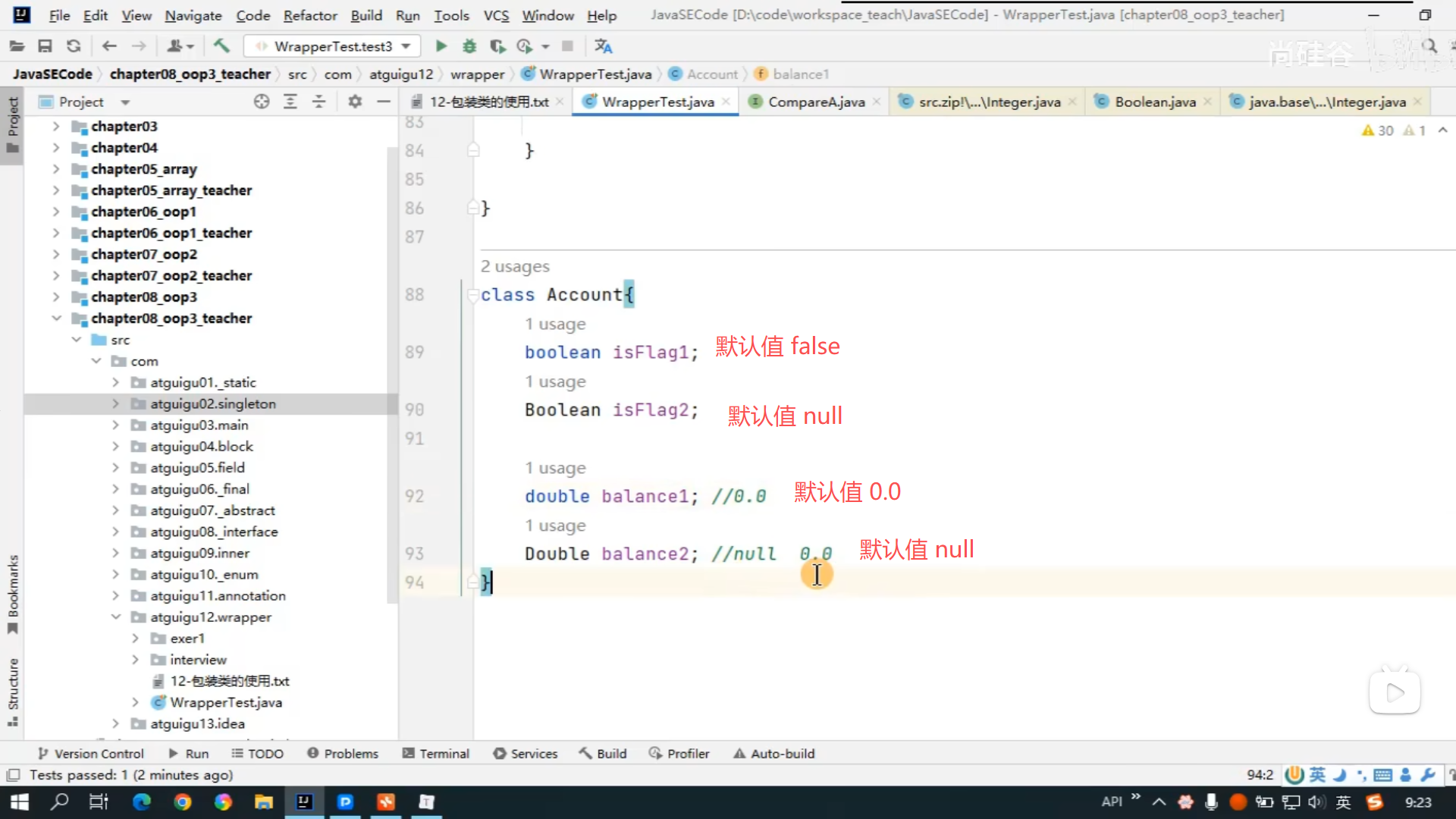Toggle fold marker on class Account line
The width and height of the screenshot is (1456, 819).
(x=472, y=295)
